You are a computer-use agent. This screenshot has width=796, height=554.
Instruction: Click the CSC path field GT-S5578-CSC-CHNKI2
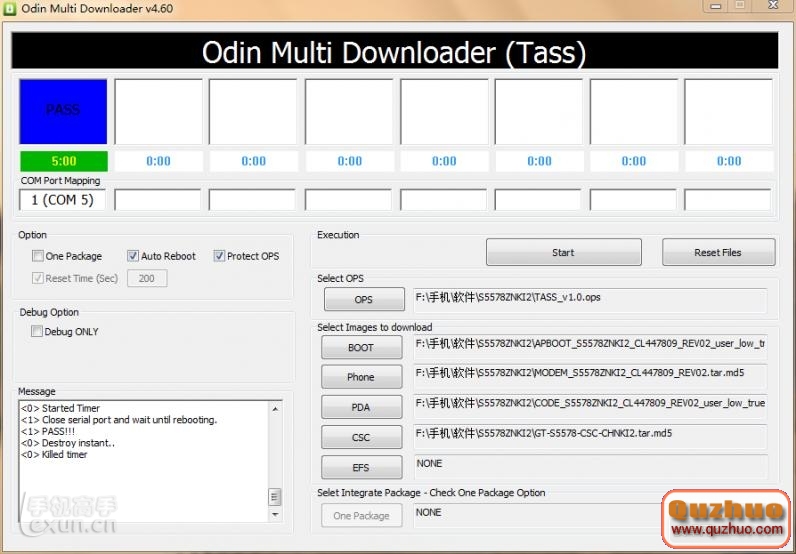pos(590,436)
